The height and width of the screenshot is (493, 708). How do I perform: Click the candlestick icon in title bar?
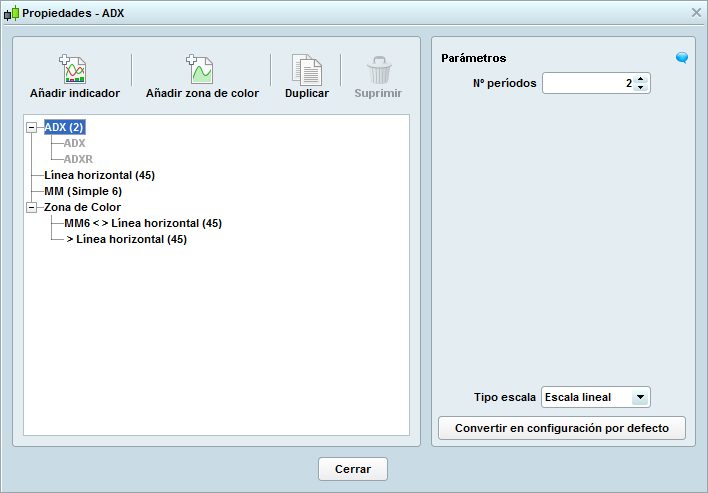click(11, 13)
